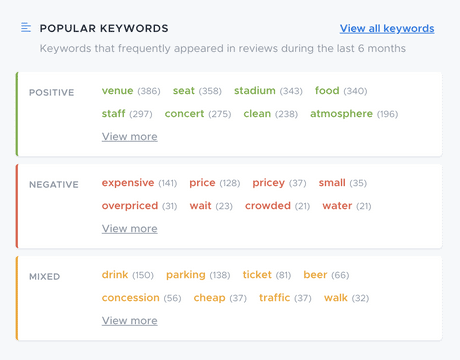This screenshot has width=460, height=360.
Task: Click the POPULAR KEYWORDS heading
Action: coord(104,28)
